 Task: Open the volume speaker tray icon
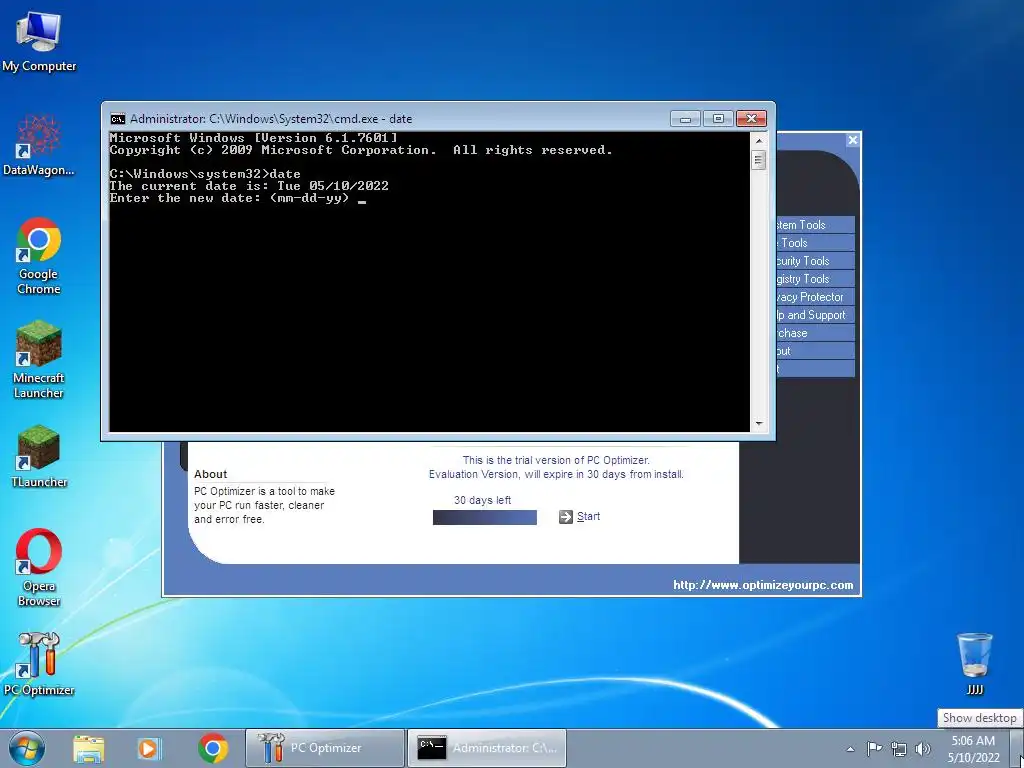pos(923,749)
